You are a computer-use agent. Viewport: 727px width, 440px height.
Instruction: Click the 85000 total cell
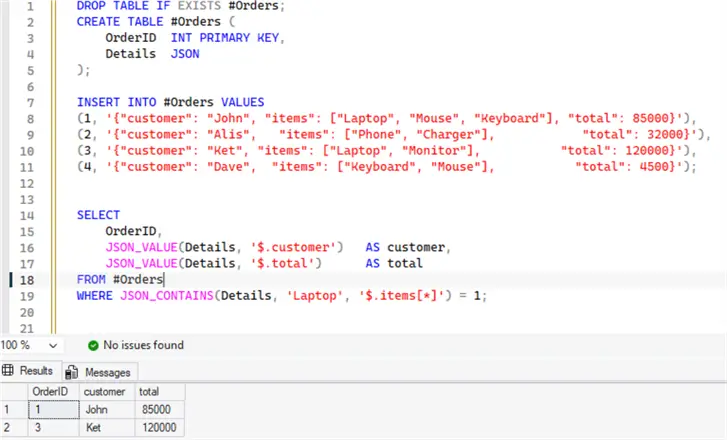click(x=160, y=409)
